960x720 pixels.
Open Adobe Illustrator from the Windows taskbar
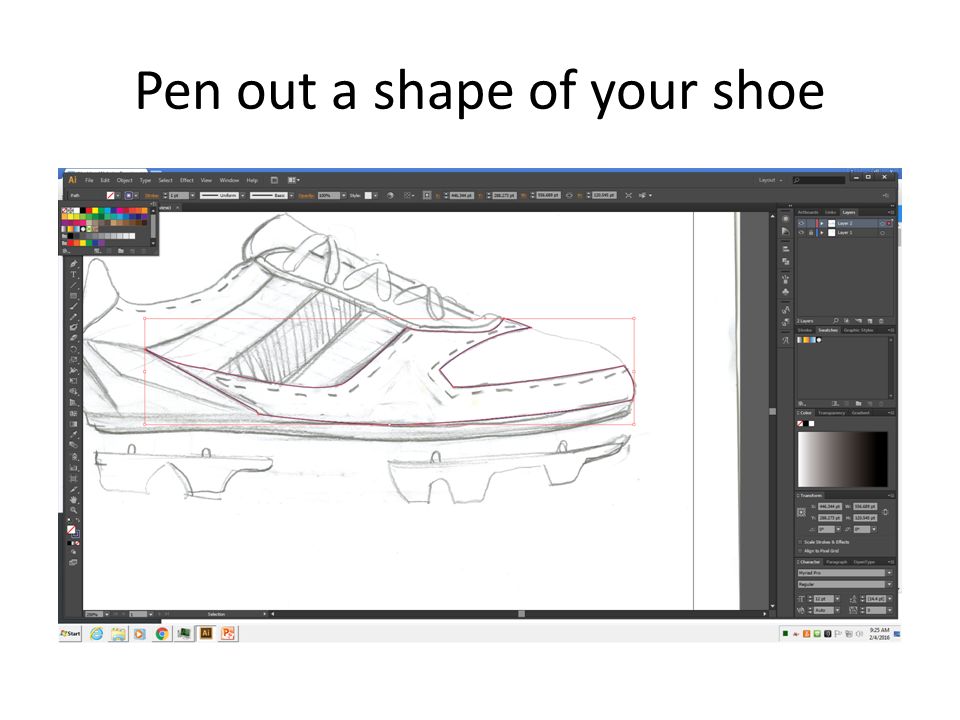click(206, 633)
